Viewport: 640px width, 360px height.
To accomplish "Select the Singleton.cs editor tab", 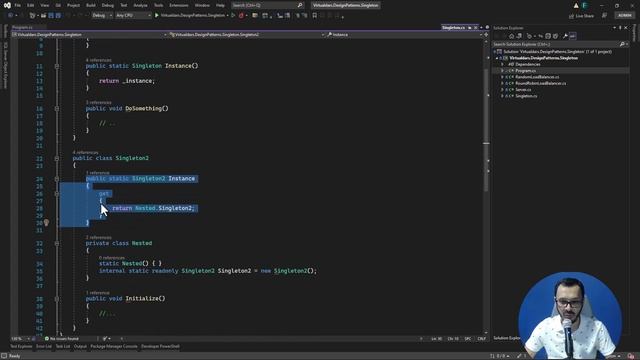I will tap(453, 27).
